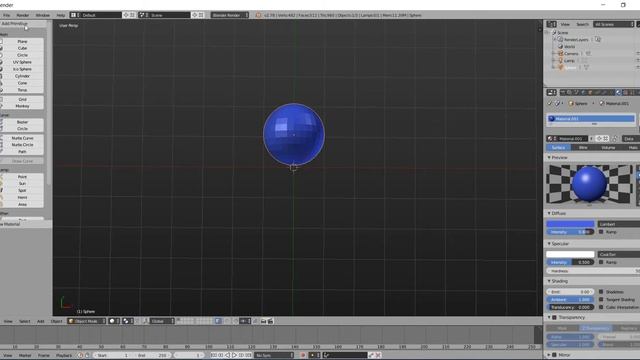Screen dimensions: 640x360
Task: Collapse the Shading panel
Action: 549,281
